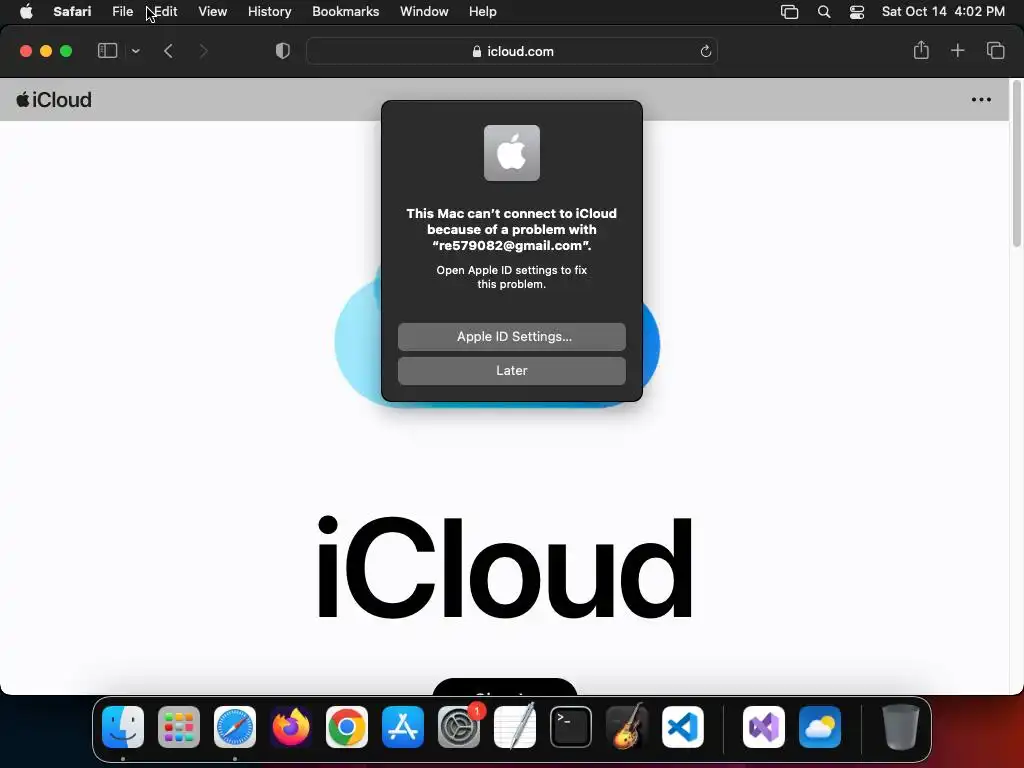Open System Settings from the Dock
The width and height of the screenshot is (1024, 768).
pyautogui.click(x=459, y=727)
